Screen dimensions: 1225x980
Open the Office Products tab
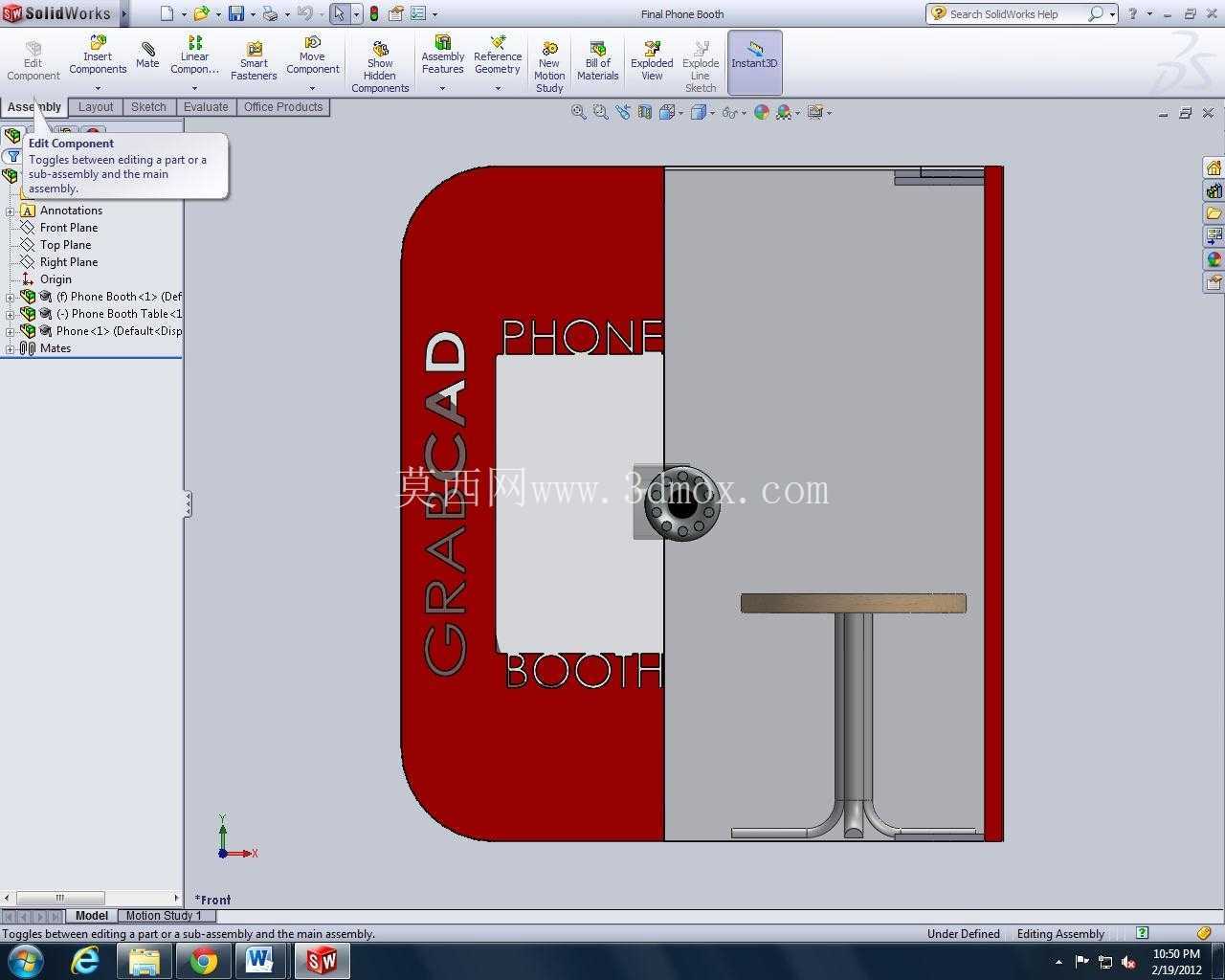283,107
